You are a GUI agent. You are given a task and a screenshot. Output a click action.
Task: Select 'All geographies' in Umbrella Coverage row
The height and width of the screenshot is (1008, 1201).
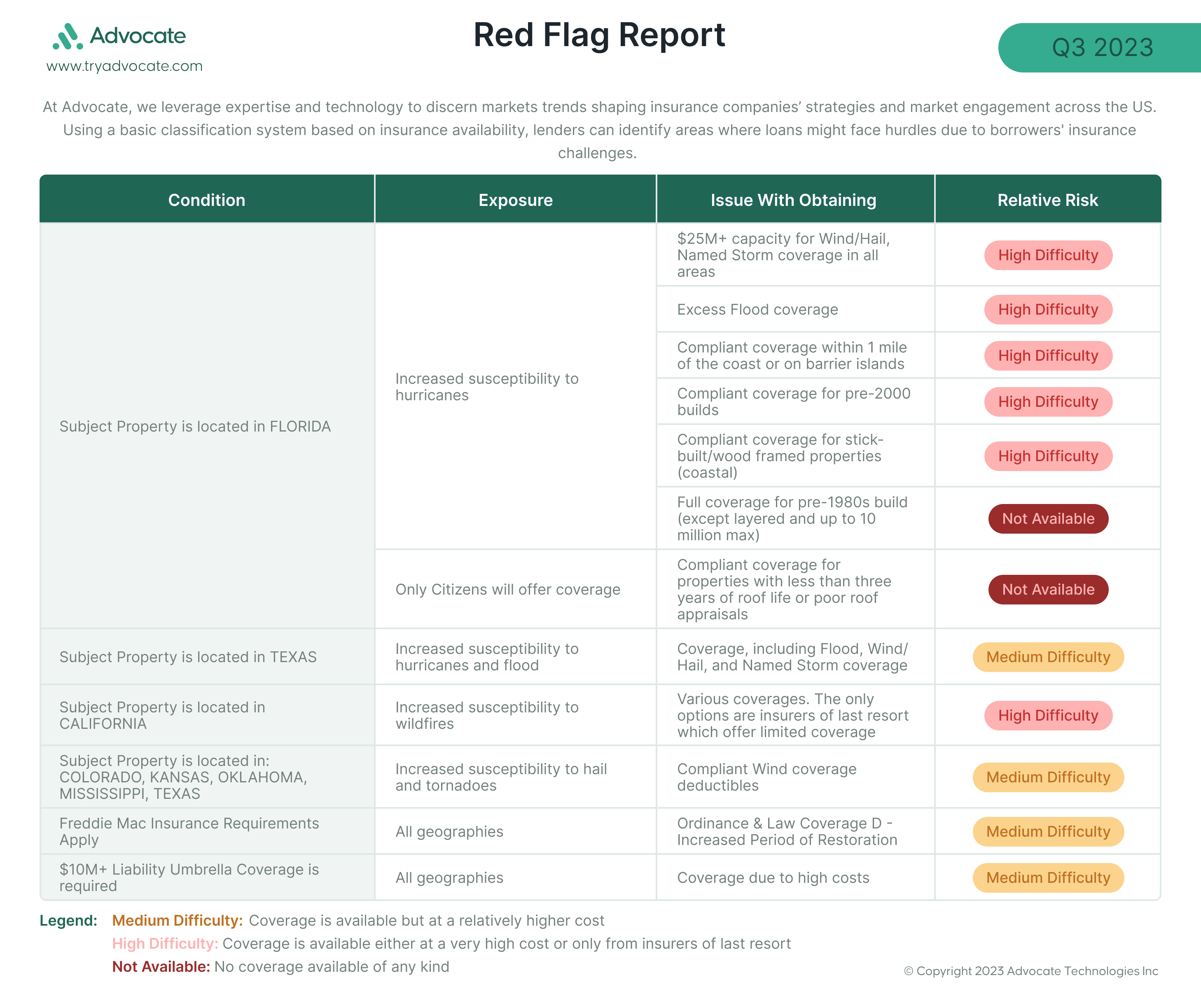[x=515, y=877]
